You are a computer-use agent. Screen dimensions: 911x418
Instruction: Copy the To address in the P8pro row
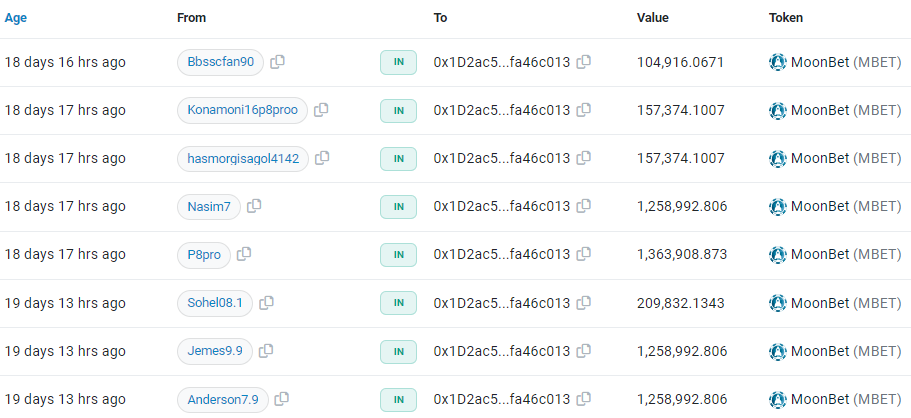(584, 255)
